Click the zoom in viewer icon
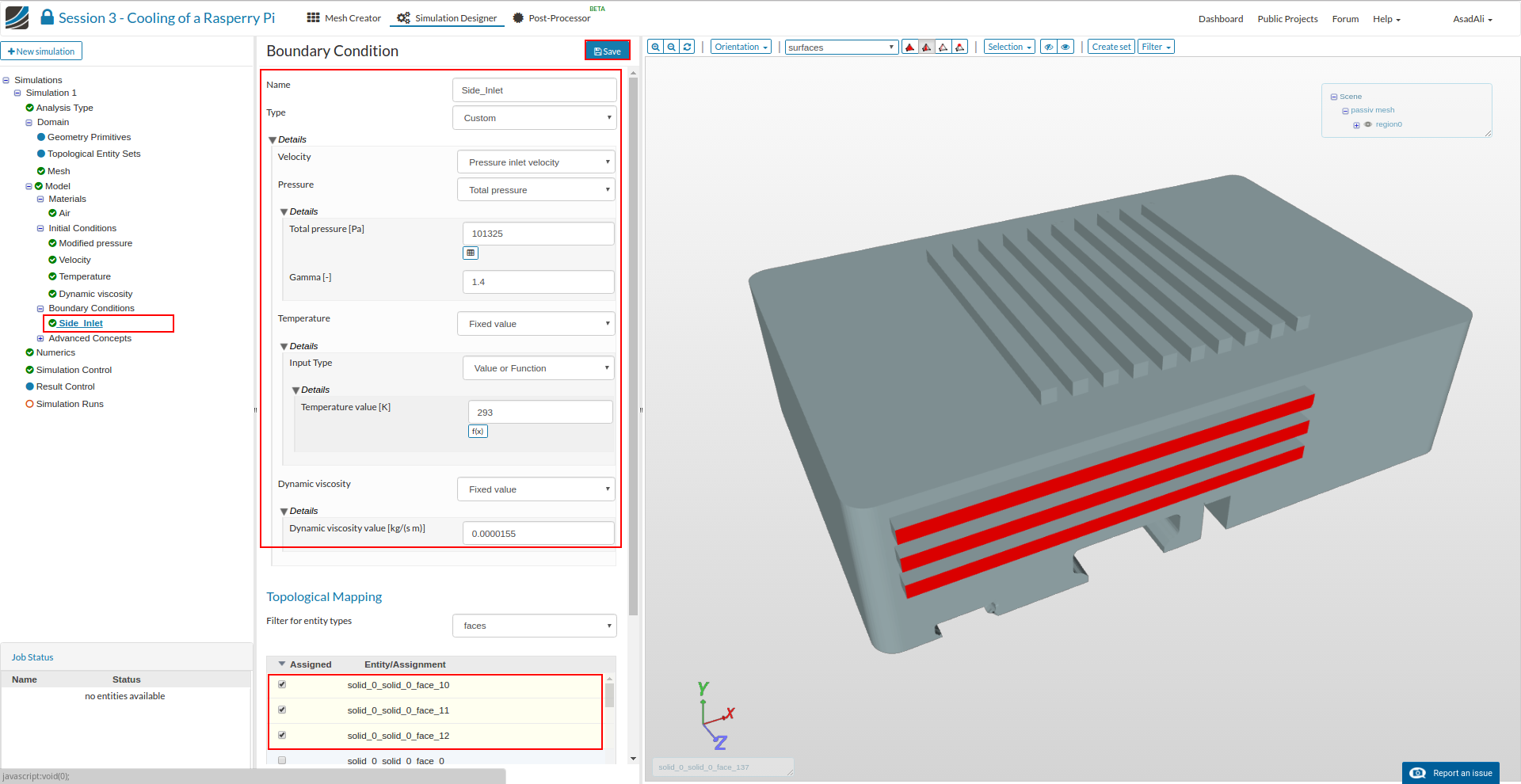 [655, 47]
